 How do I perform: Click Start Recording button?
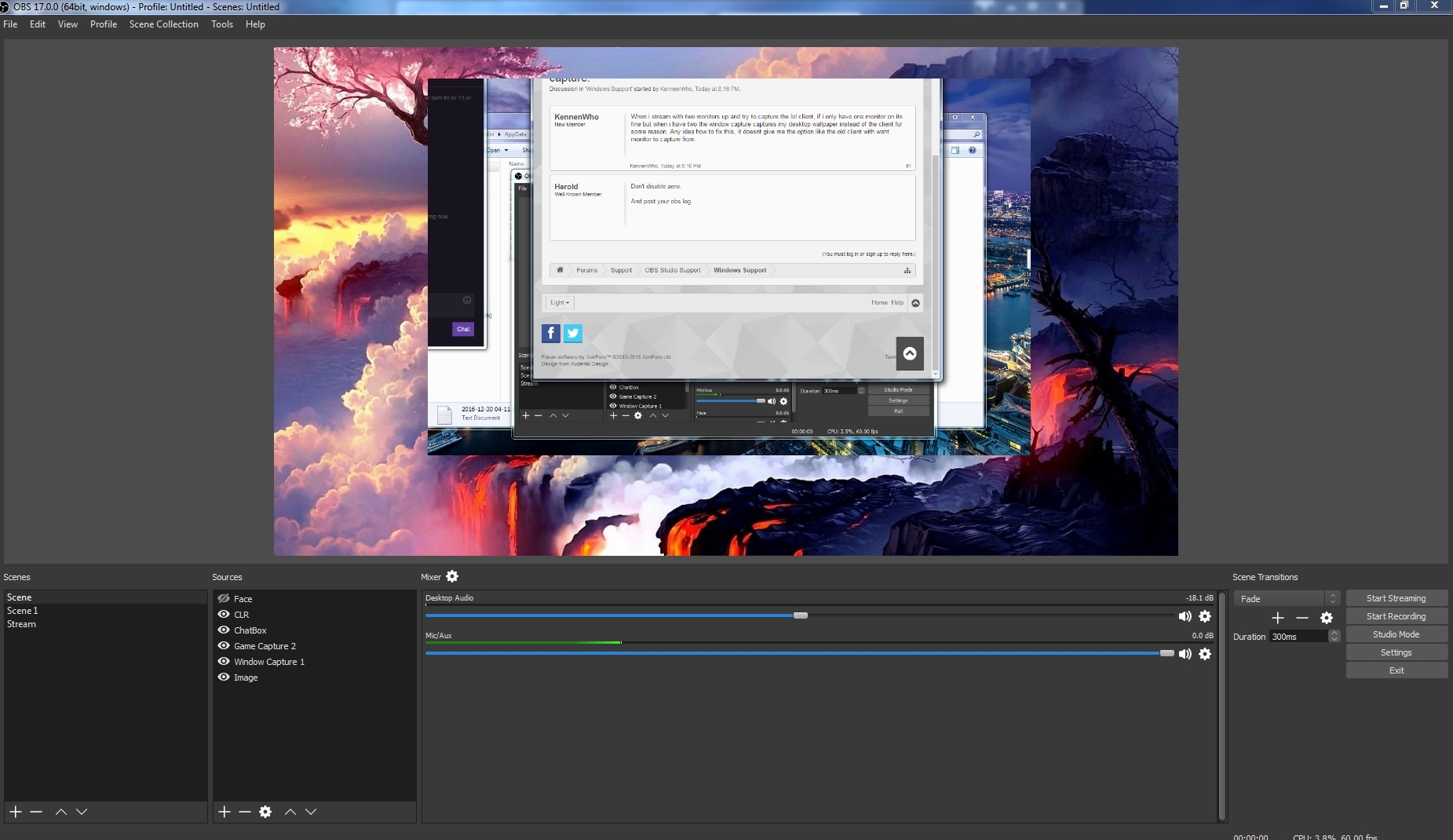coord(1396,616)
